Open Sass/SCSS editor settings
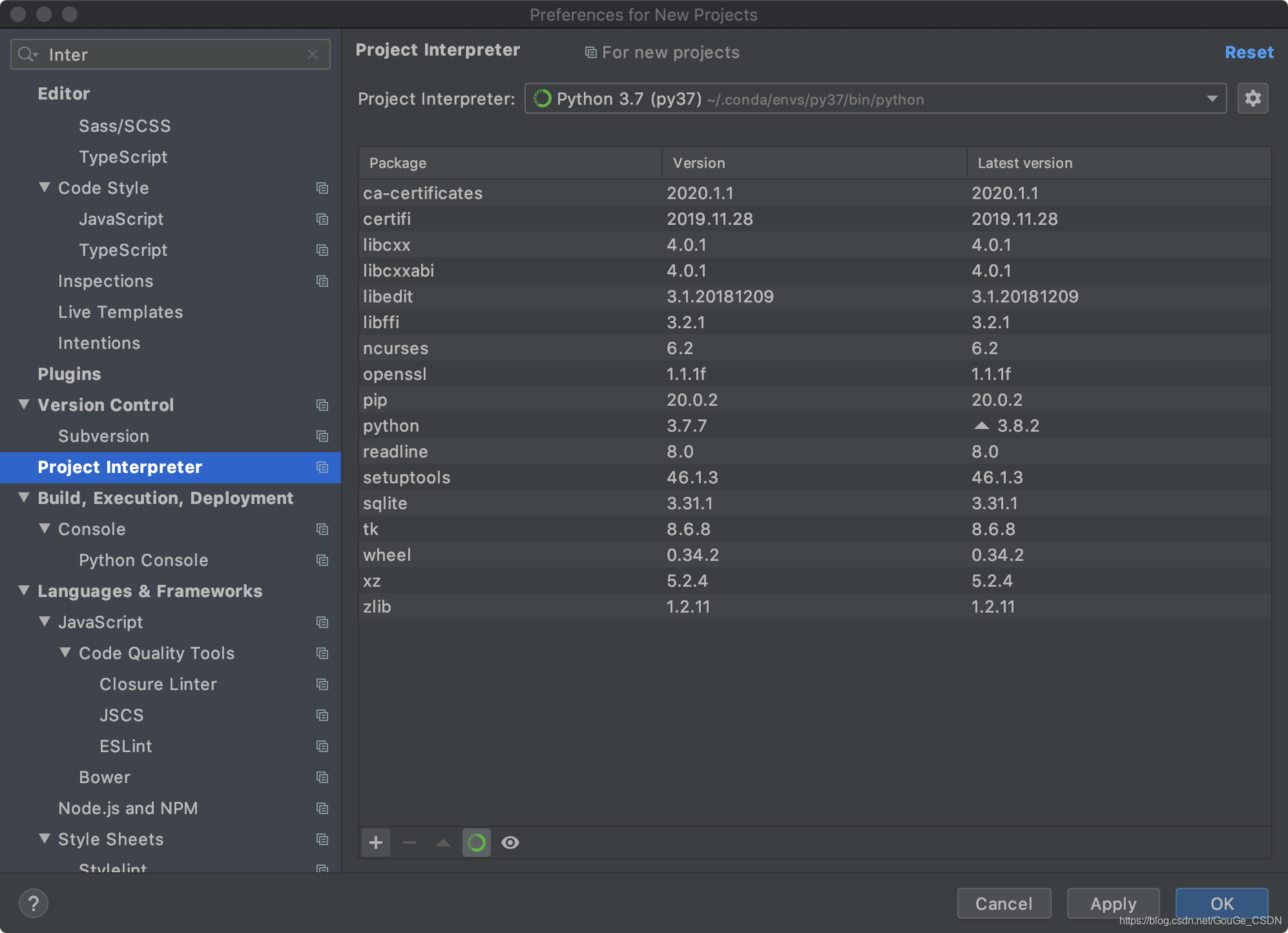This screenshot has height=933, width=1288. tap(125, 126)
